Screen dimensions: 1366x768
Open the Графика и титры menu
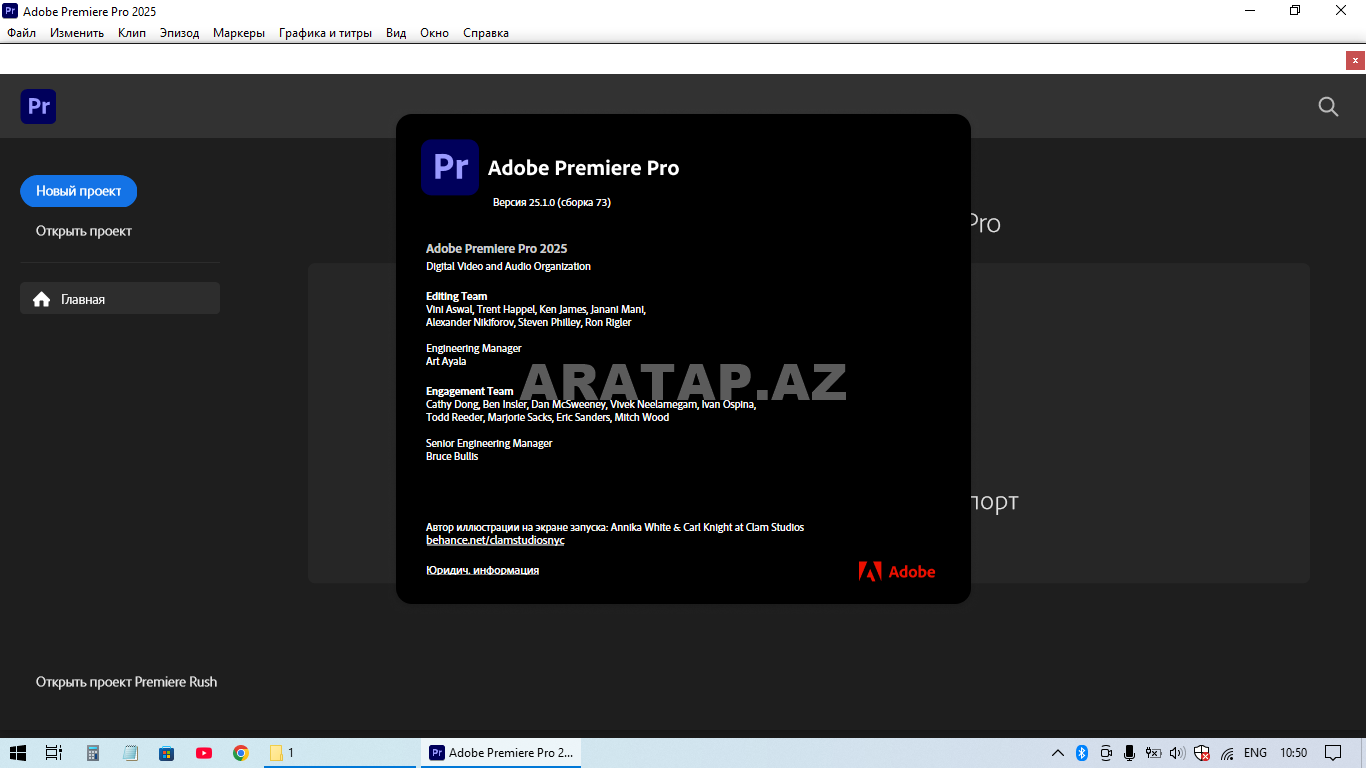pyautogui.click(x=325, y=33)
